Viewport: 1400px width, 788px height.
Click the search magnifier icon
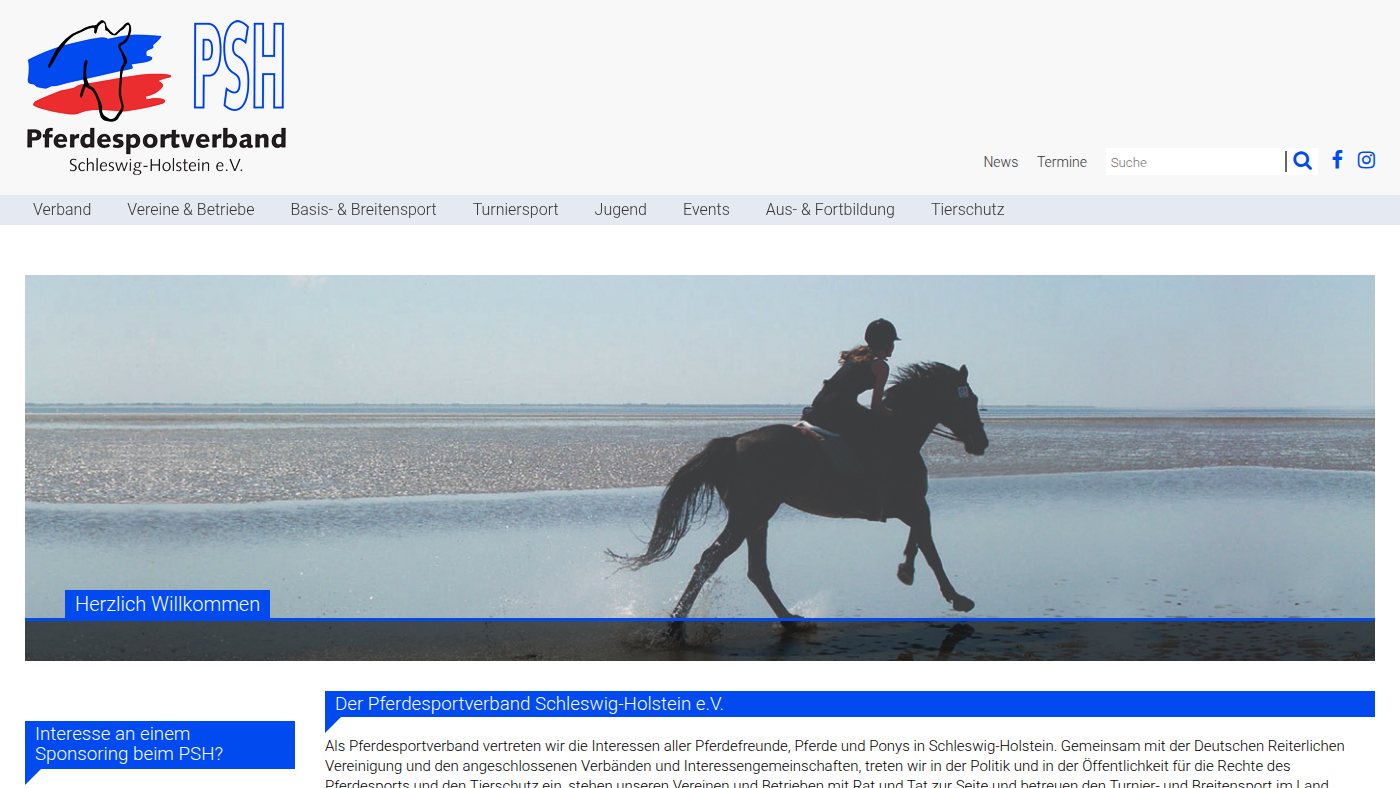click(x=1302, y=161)
